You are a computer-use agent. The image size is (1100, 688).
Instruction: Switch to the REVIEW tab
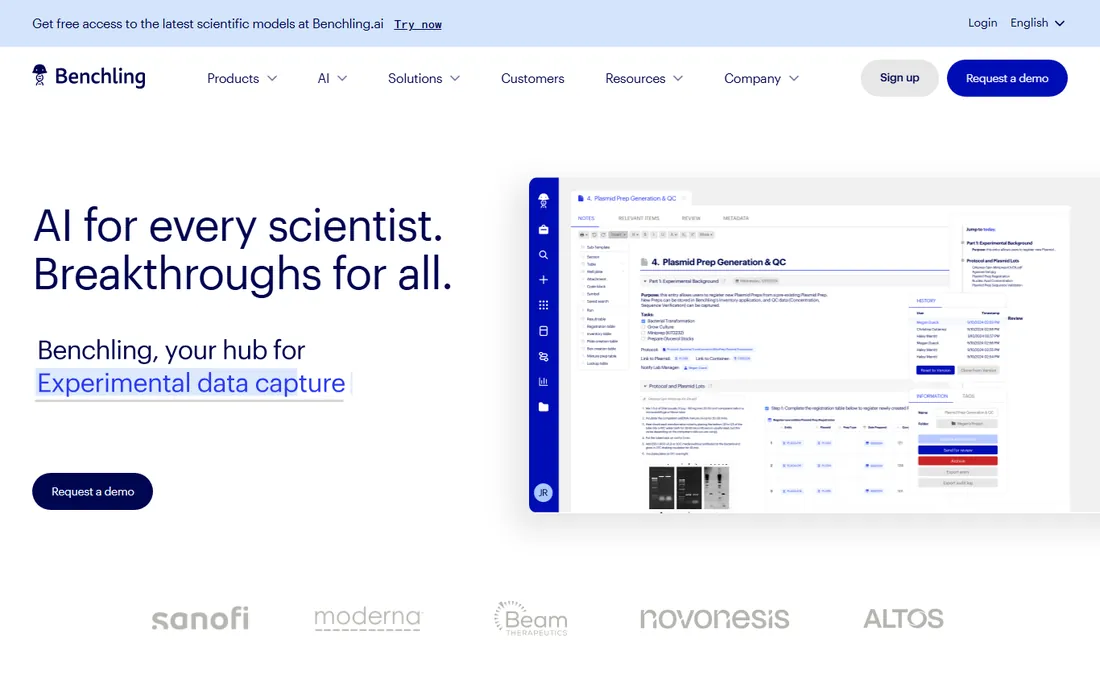[691, 218]
